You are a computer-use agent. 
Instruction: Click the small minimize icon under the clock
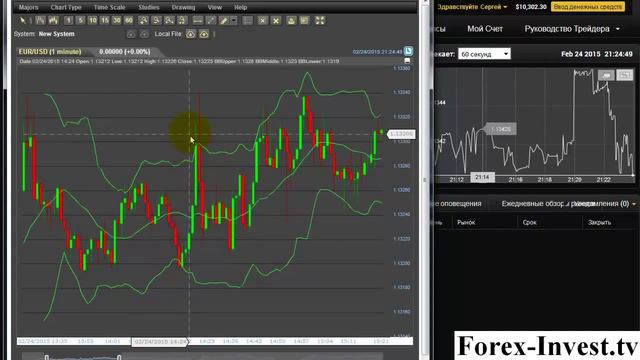(x=407, y=61)
